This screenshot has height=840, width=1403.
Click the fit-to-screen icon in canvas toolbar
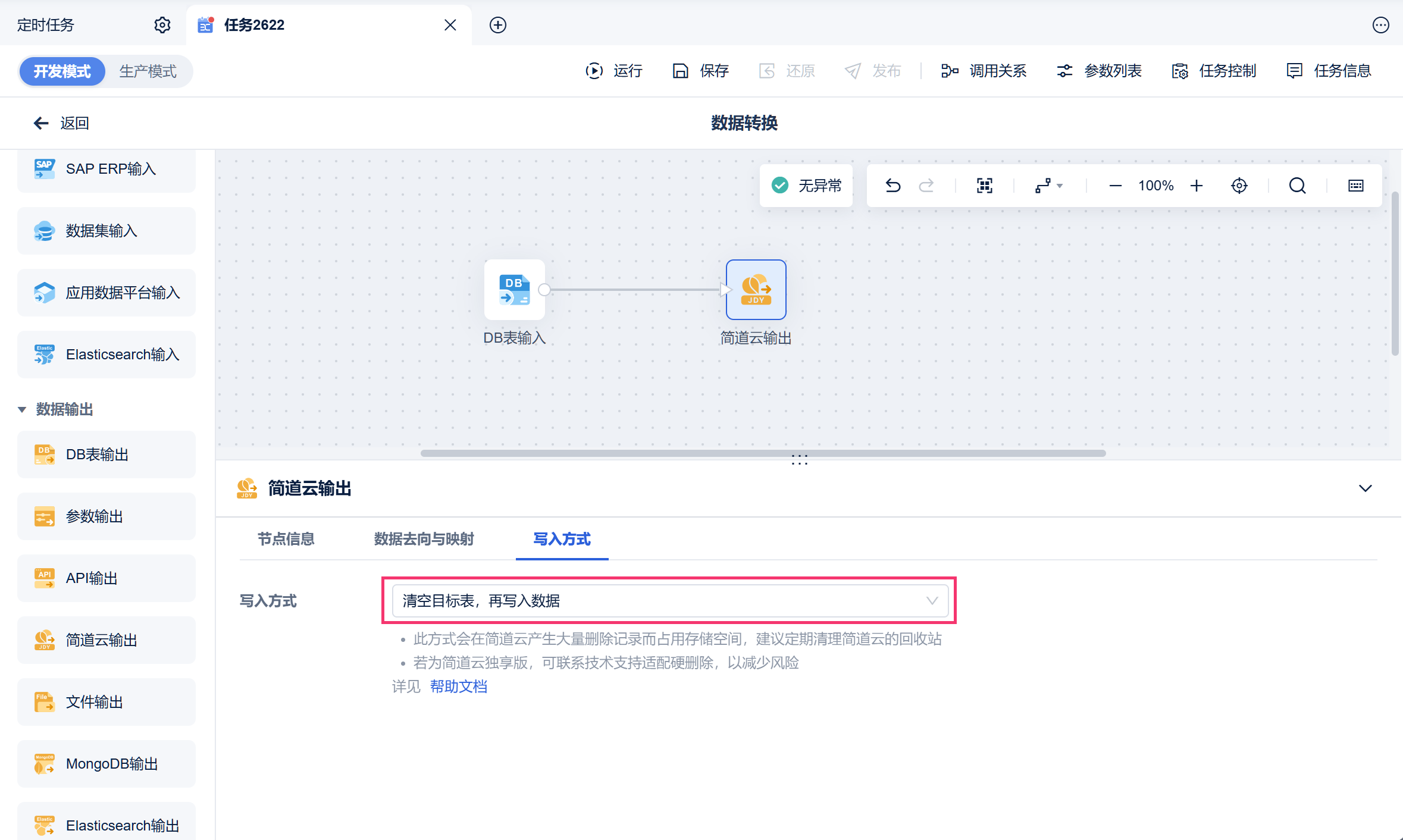point(984,186)
